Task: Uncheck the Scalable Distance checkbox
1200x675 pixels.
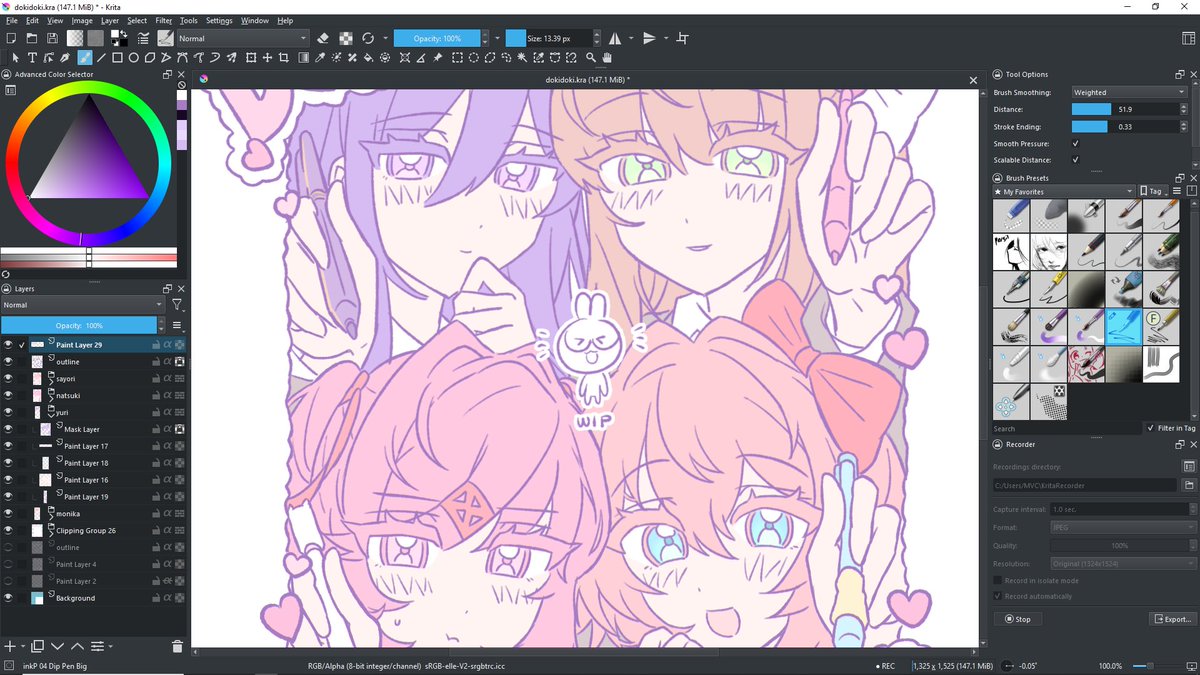Action: (1075, 160)
